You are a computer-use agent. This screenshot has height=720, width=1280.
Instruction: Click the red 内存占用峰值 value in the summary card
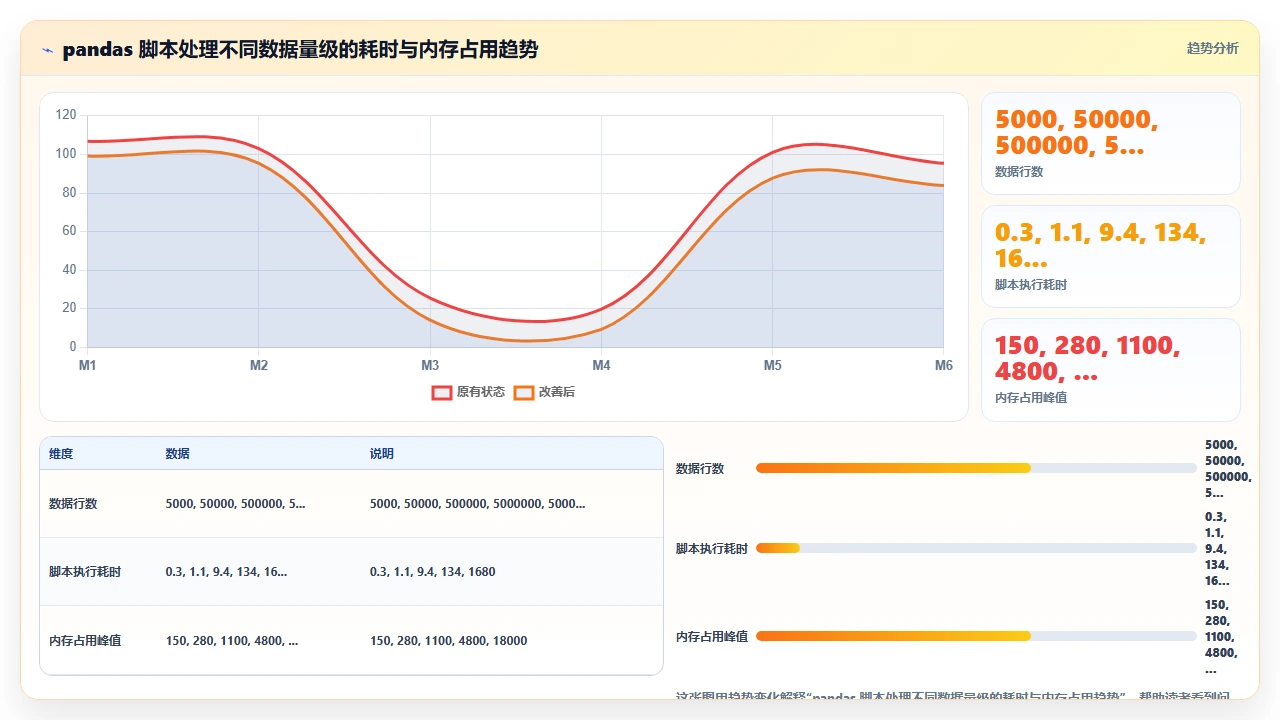pyautogui.click(x=1088, y=359)
